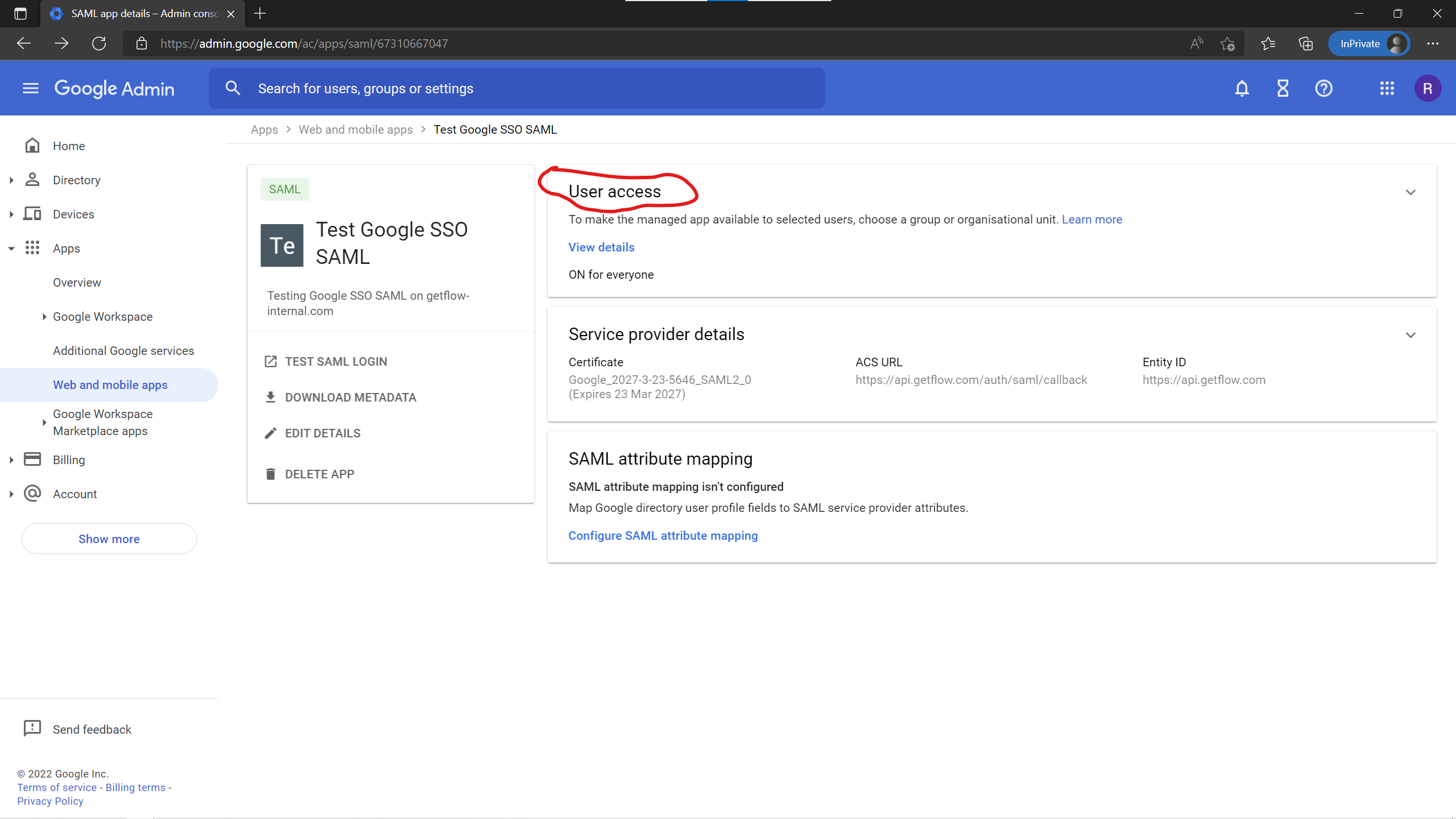This screenshot has height=819, width=1456.
Task: Click the Read aloud icon
Action: (1197, 43)
